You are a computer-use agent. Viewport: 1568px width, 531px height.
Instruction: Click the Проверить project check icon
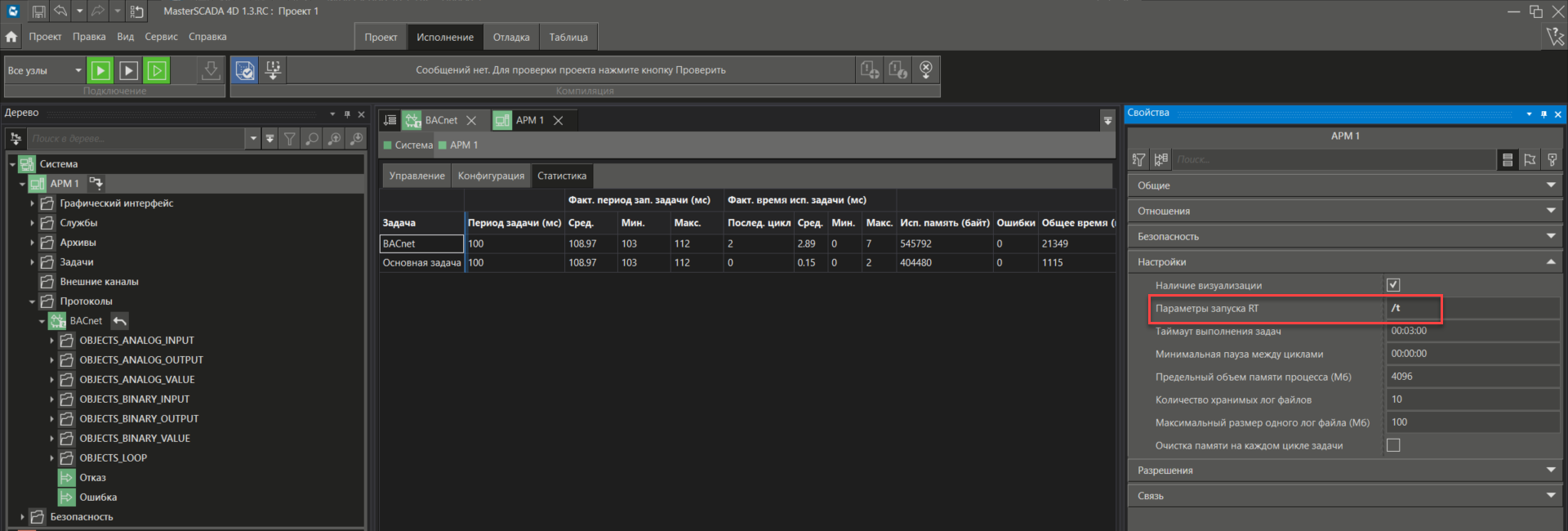[x=244, y=70]
